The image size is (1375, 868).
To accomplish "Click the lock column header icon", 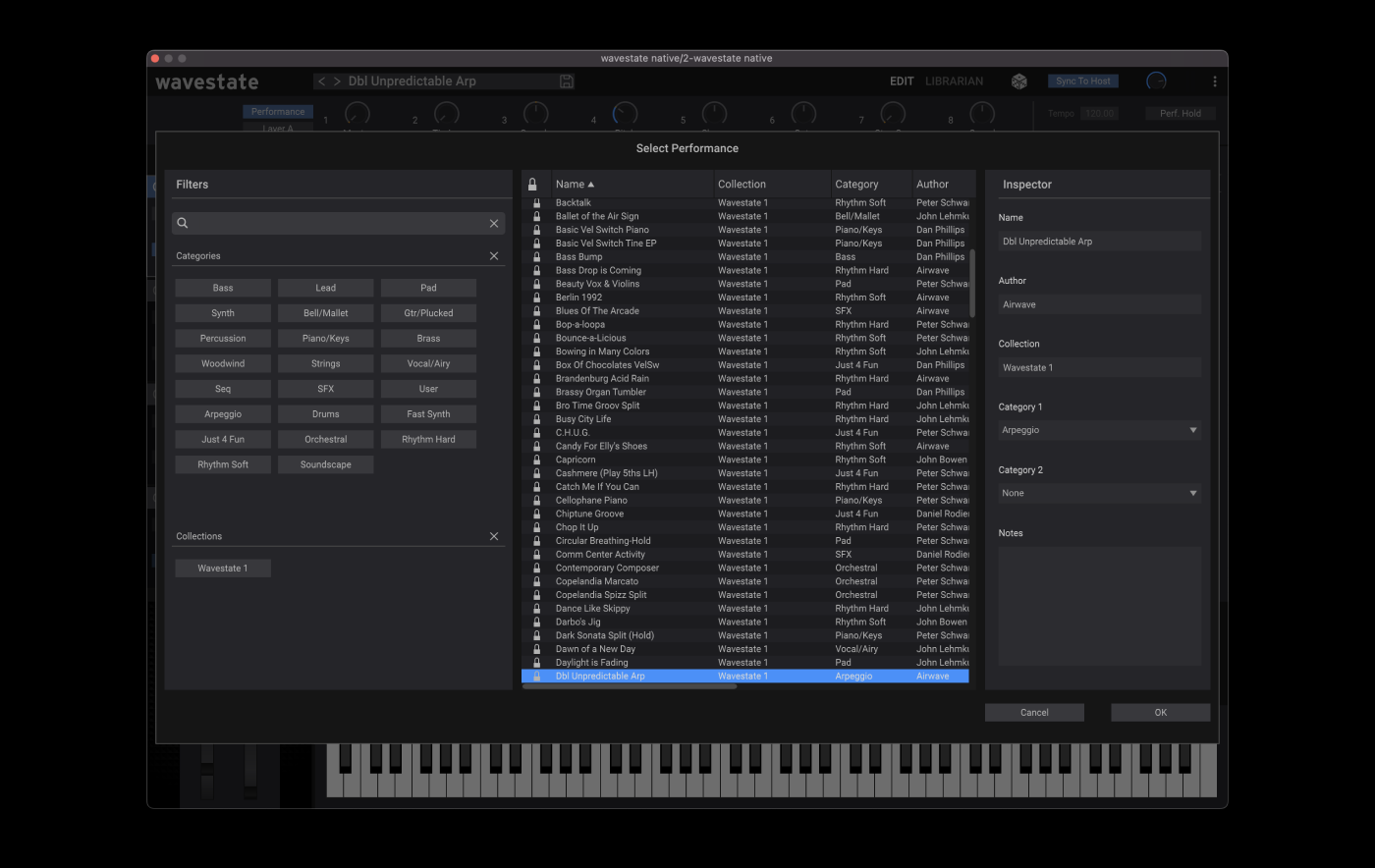I will [x=532, y=184].
